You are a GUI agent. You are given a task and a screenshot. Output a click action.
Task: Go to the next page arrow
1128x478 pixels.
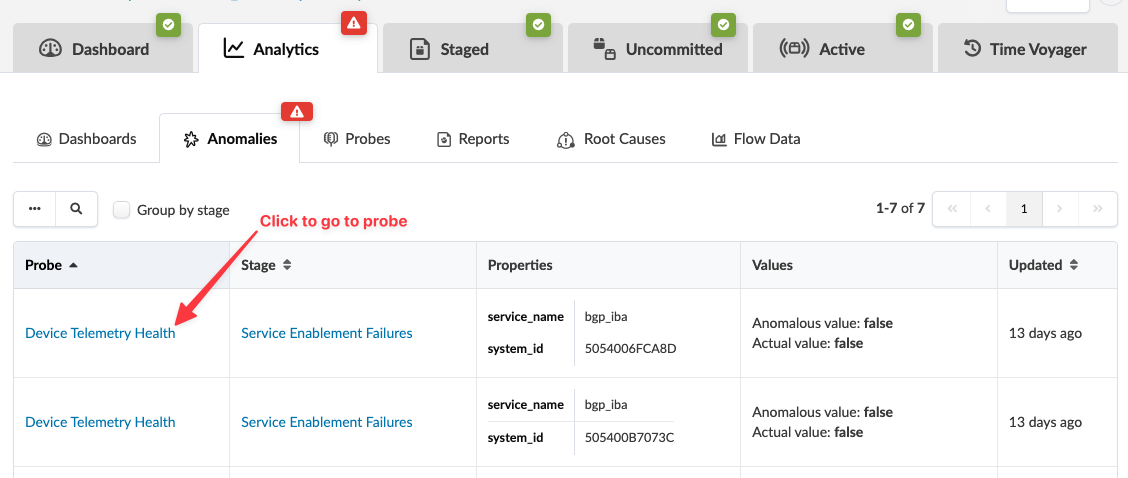1060,209
